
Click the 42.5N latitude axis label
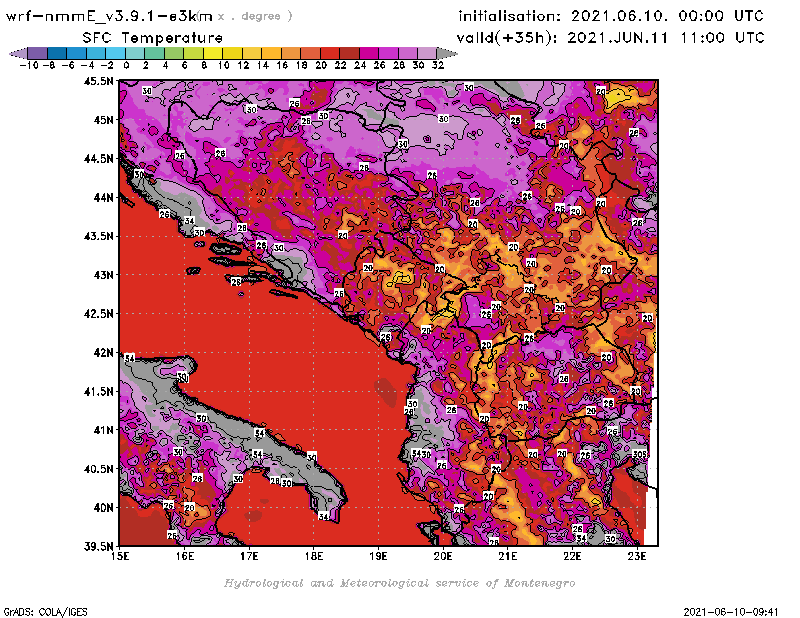coord(98,314)
